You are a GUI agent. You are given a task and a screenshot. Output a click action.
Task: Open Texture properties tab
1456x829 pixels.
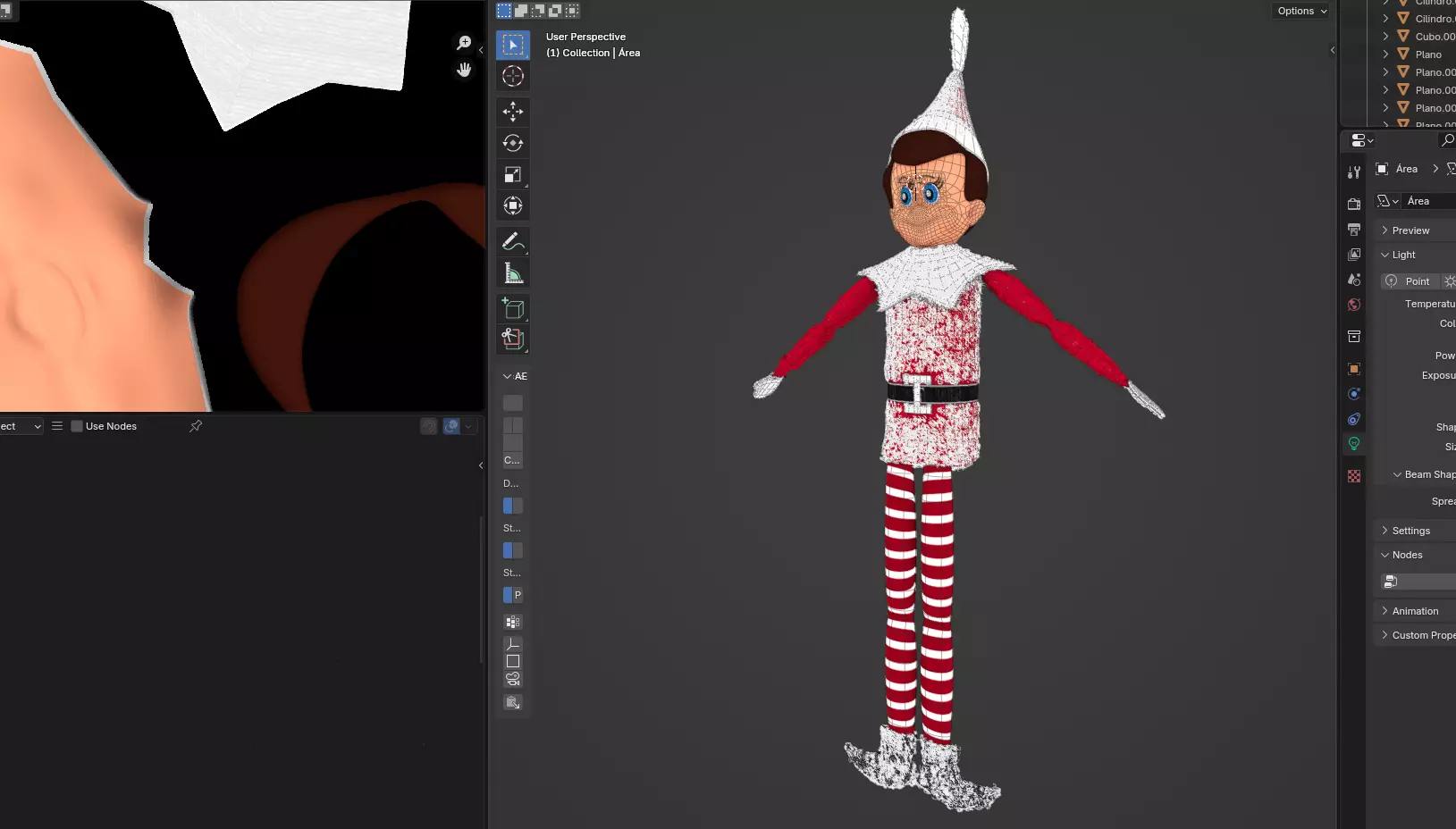pyautogui.click(x=1354, y=476)
